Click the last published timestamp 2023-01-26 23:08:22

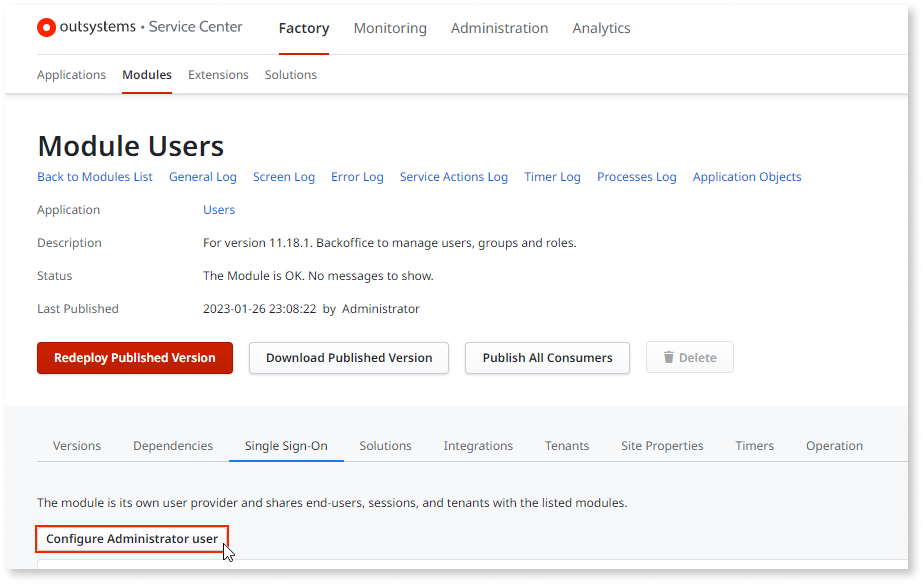(260, 308)
